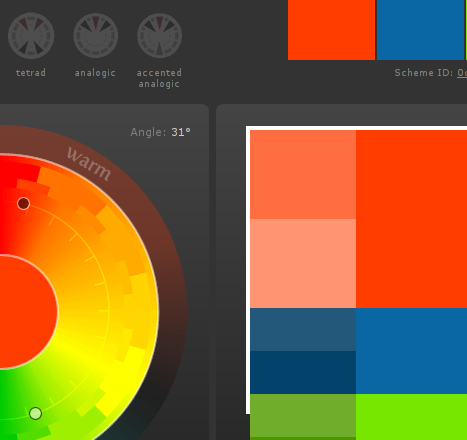Image resolution: width=467 pixels, height=440 pixels.
Task: Click the accented analogic label
Action: pyautogui.click(x=159, y=78)
